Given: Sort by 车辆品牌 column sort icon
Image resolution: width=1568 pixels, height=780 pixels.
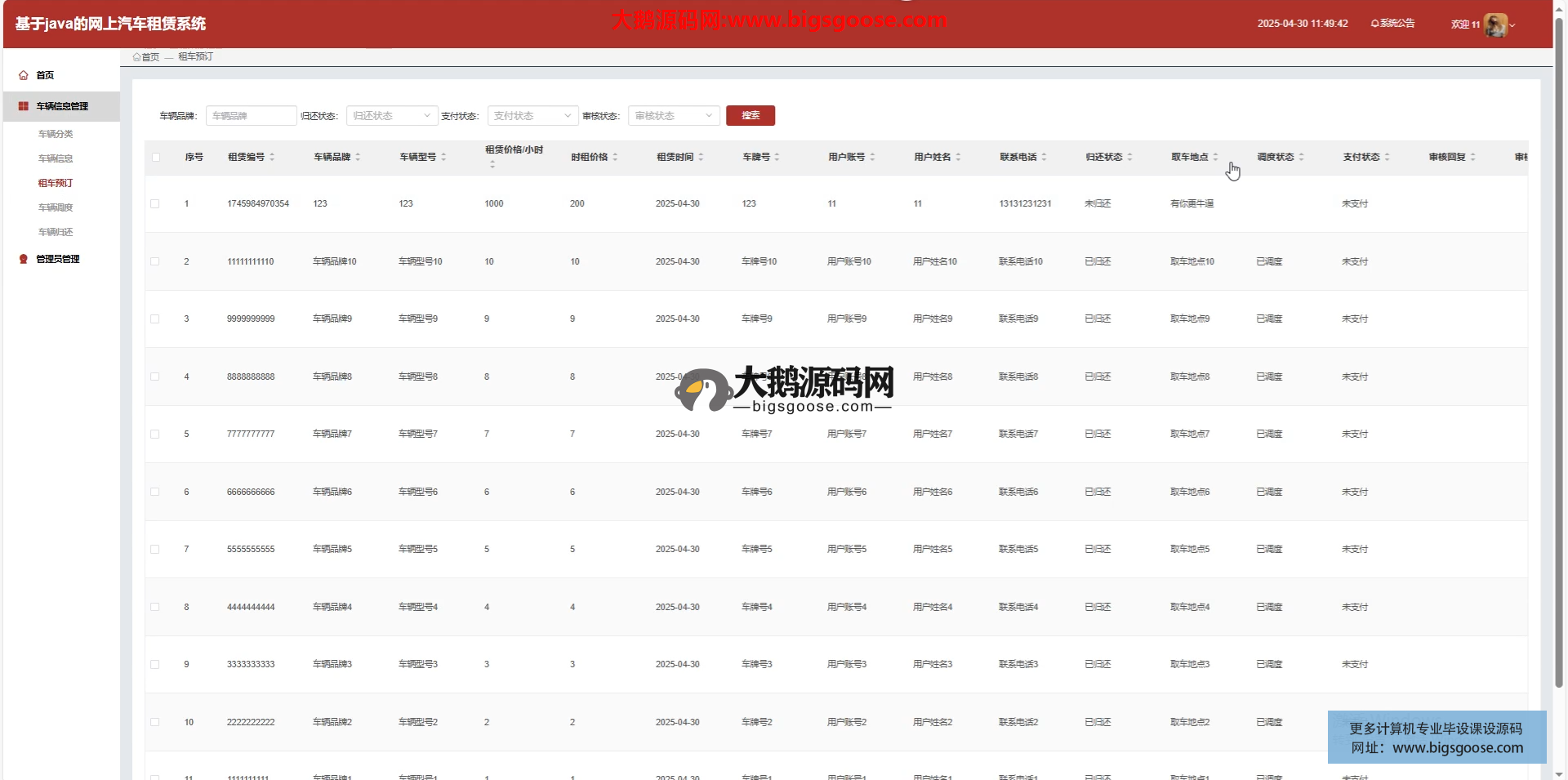Looking at the screenshot, I should tap(358, 157).
